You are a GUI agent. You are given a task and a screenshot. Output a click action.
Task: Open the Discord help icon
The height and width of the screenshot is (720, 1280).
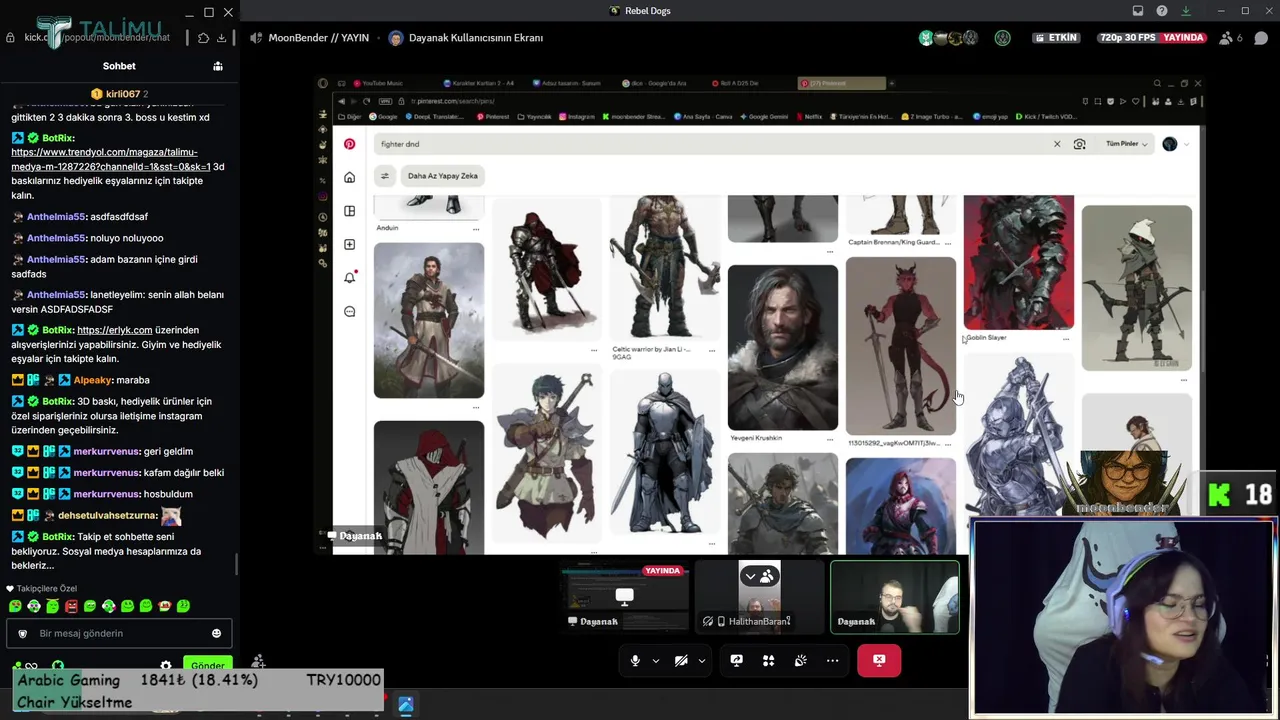tap(1162, 11)
